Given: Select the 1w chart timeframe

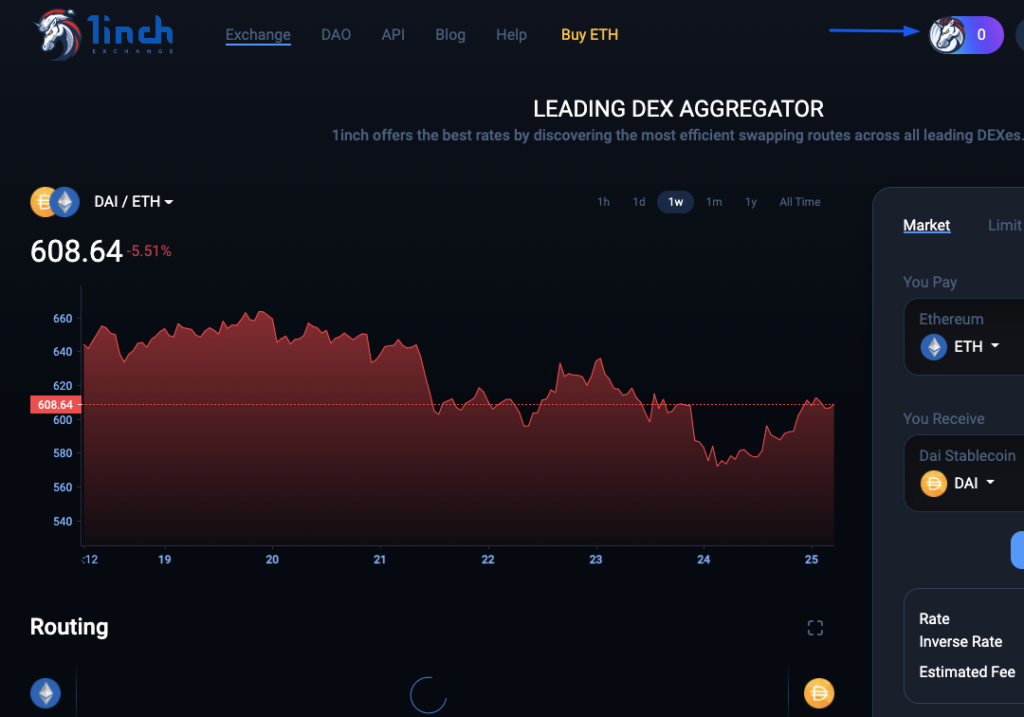Looking at the screenshot, I should pos(675,202).
